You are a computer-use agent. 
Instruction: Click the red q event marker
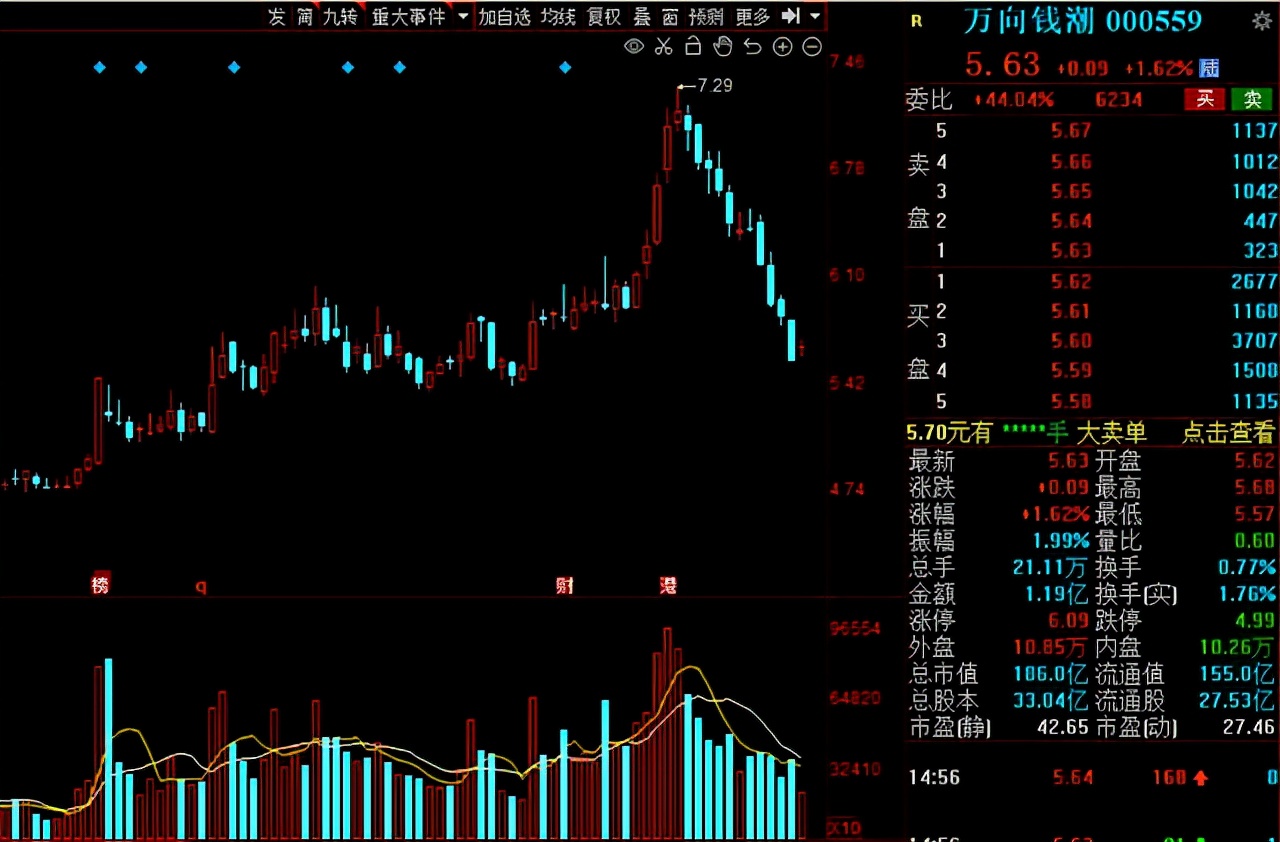pyautogui.click(x=200, y=587)
